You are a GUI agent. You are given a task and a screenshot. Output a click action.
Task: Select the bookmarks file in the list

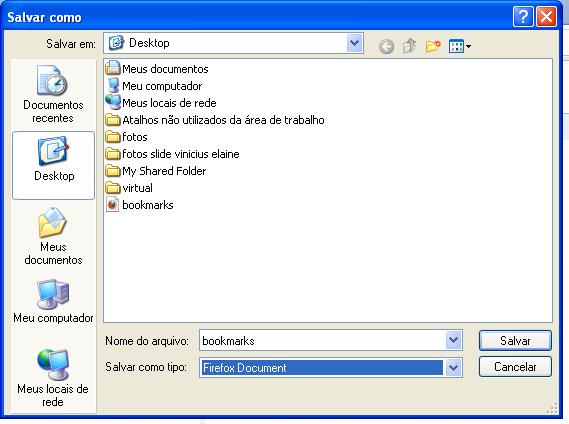click(x=140, y=205)
